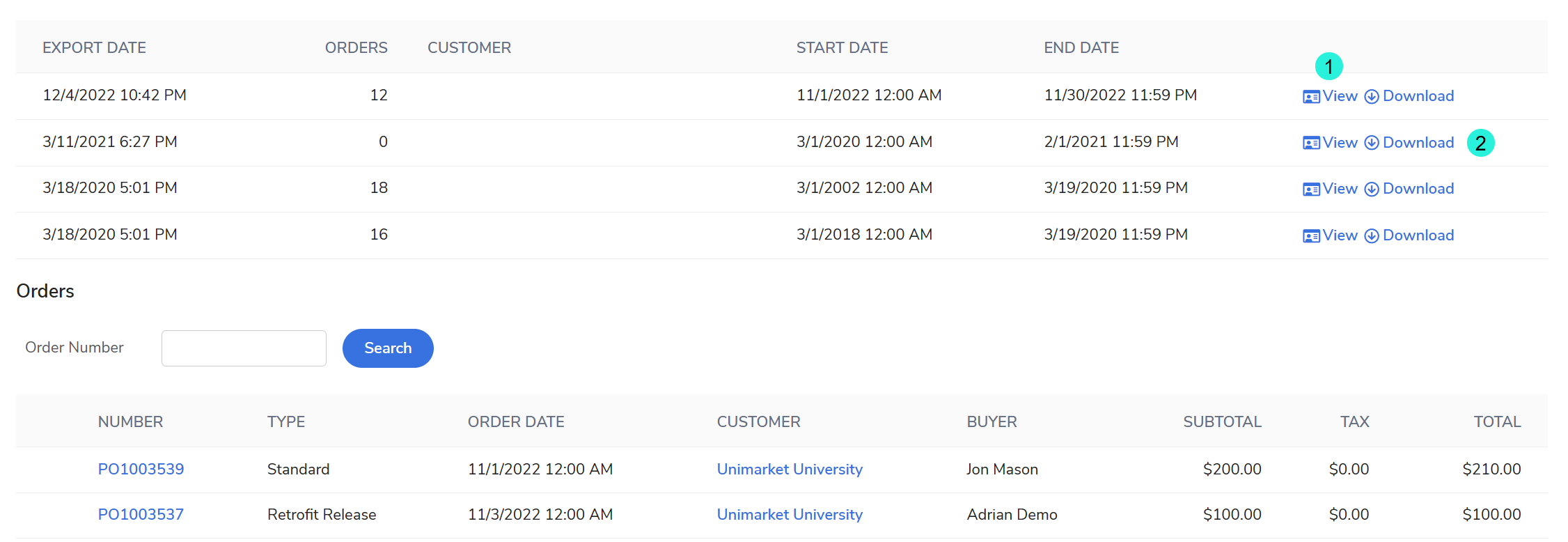Viewport: 1568px width, 542px height.
Task: Click Download icon for 18-order export row
Action: [1371, 189]
